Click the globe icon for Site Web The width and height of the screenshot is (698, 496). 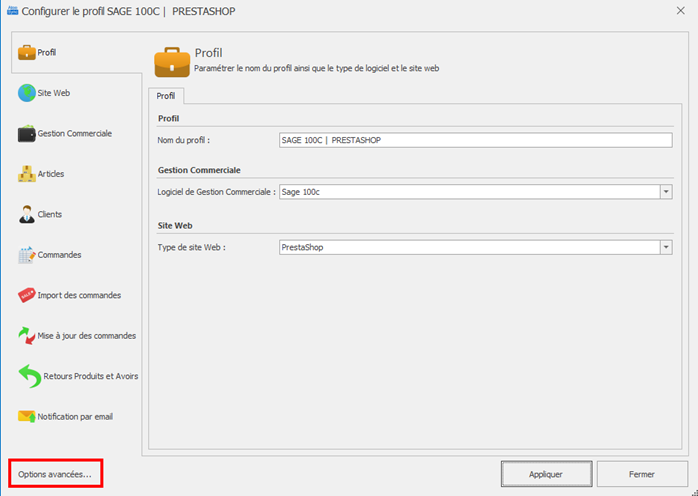27,93
